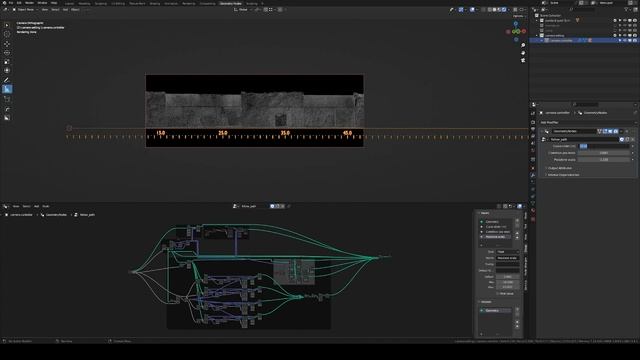Move selected input socket down
The image size is (640, 360).
point(517,238)
